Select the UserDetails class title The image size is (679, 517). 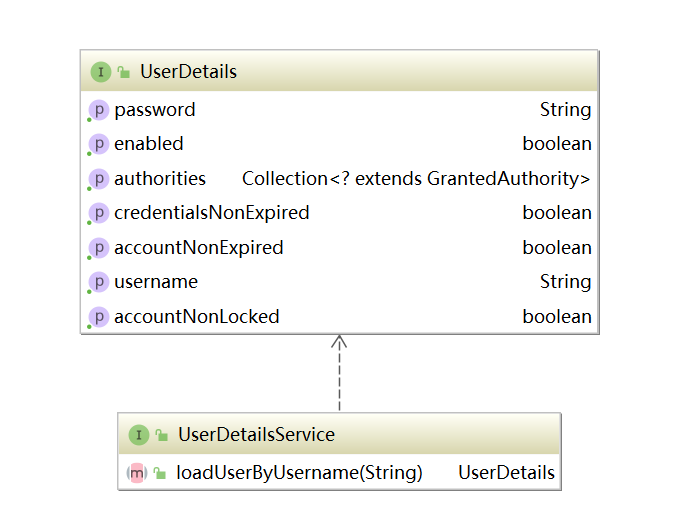point(188,71)
